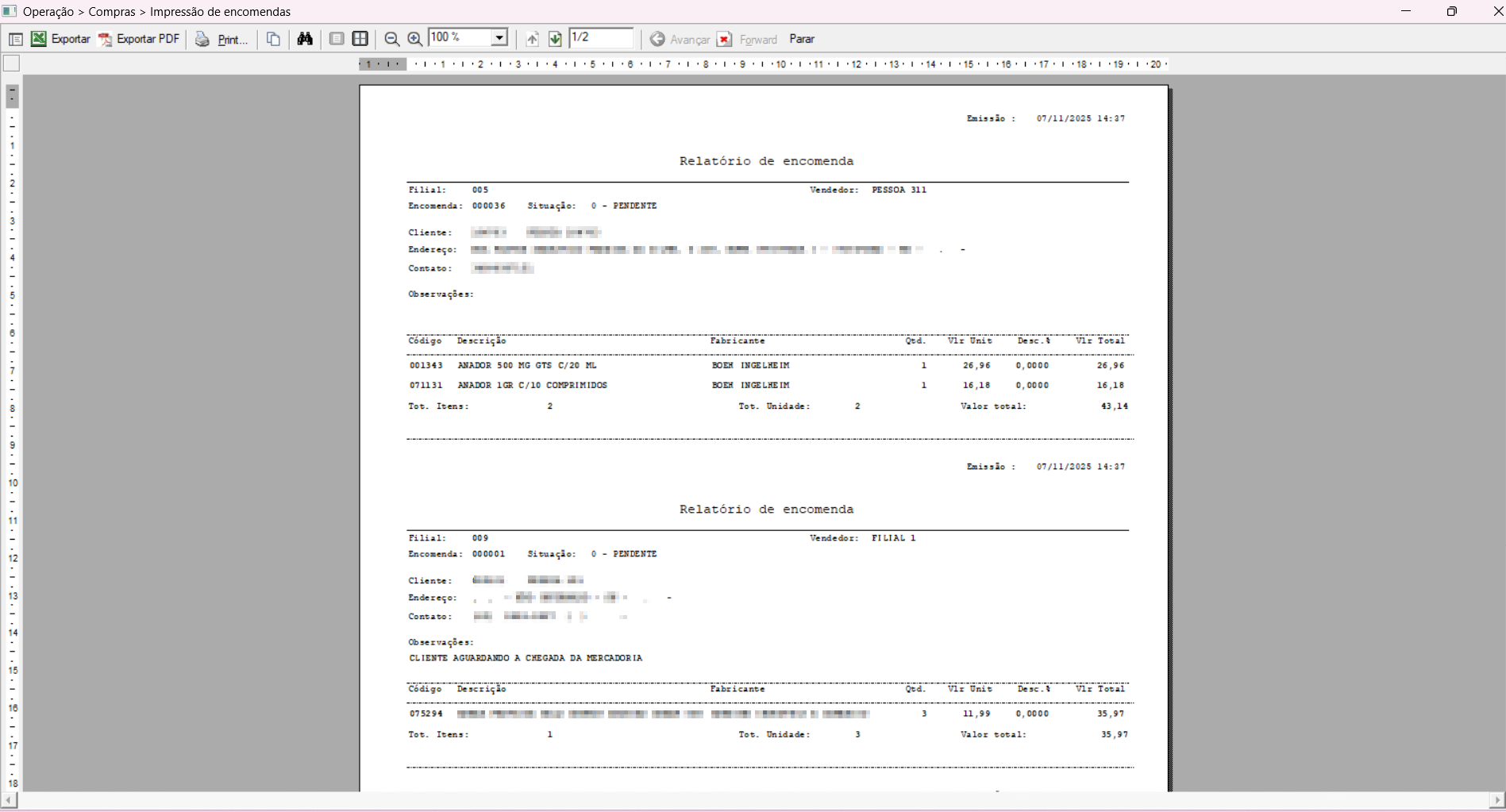Click the page number field 1/2
The image size is (1506, 812).
601,38
